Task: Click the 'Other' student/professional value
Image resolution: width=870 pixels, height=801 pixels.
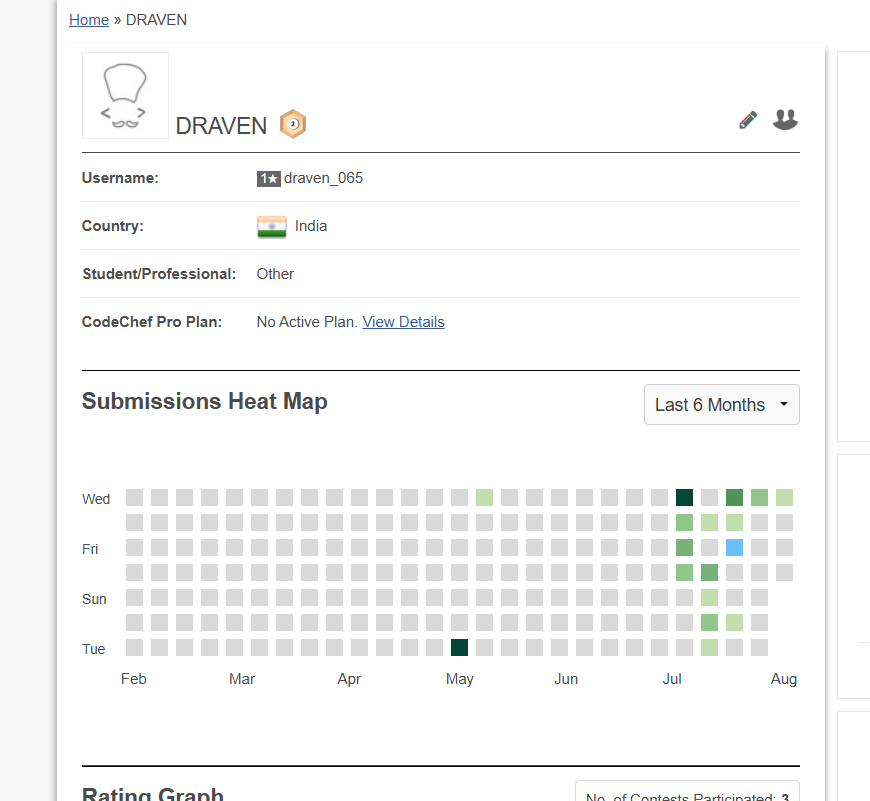Action: click(x=275, y=274)
